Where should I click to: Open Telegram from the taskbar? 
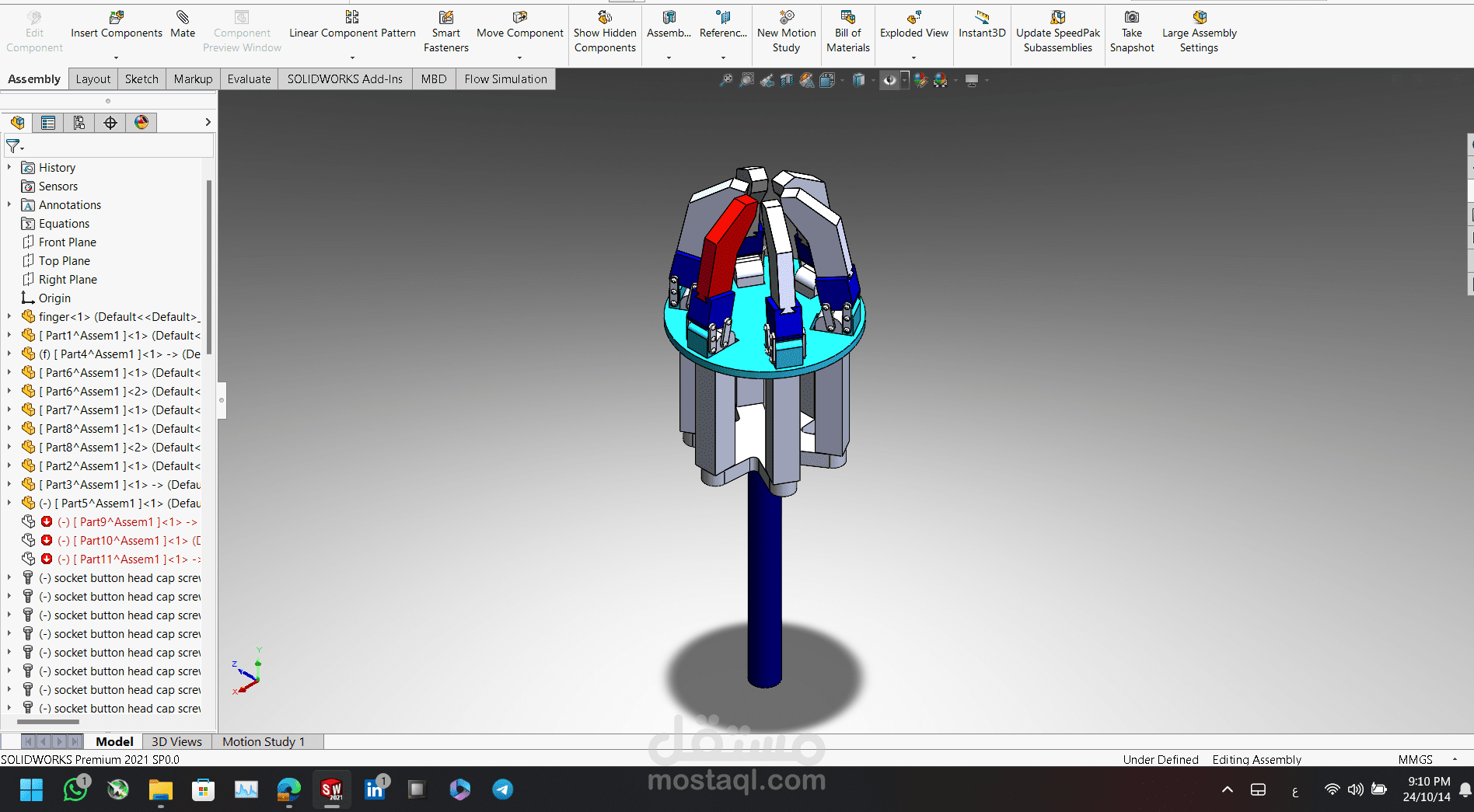pos(502,790)
